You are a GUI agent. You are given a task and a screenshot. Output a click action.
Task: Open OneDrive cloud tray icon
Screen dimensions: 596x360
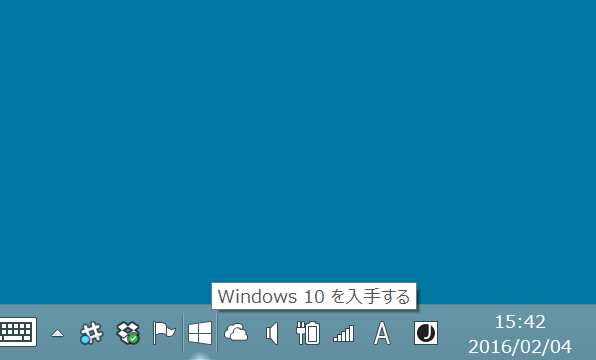236,333
